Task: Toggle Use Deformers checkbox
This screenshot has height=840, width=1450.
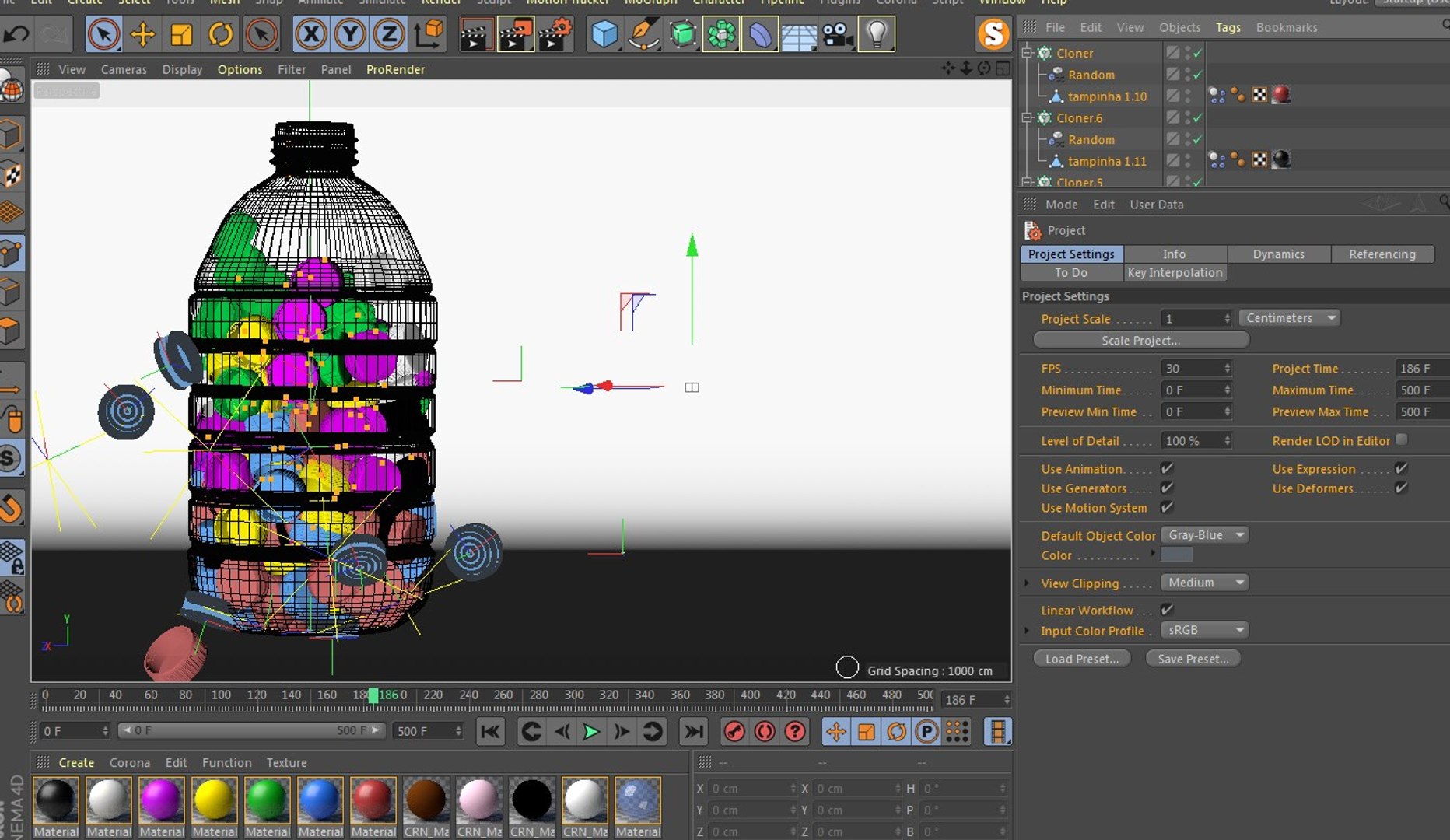Action: tap(1401, 488)
